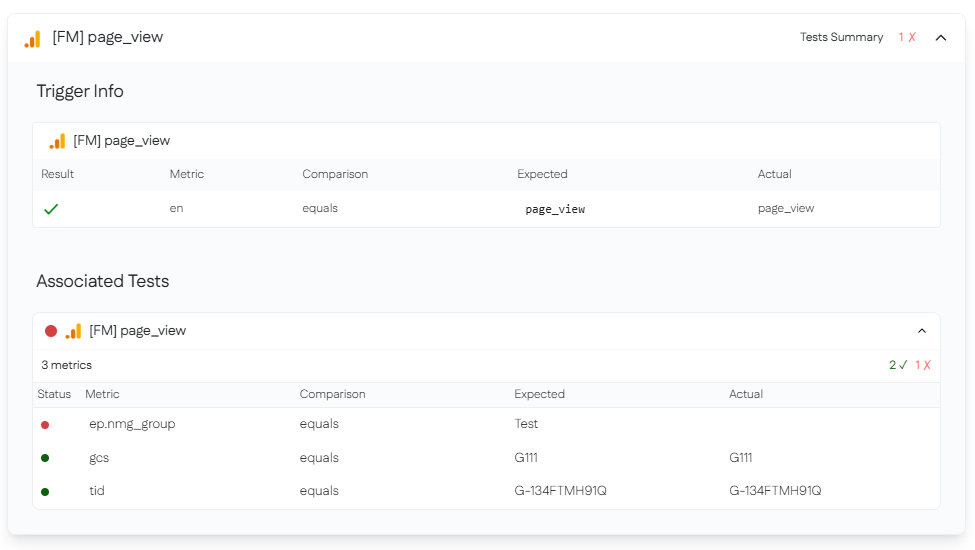975x550 pixels.
Task: Click the expected value 'Test'
Action: coord(526,424)
